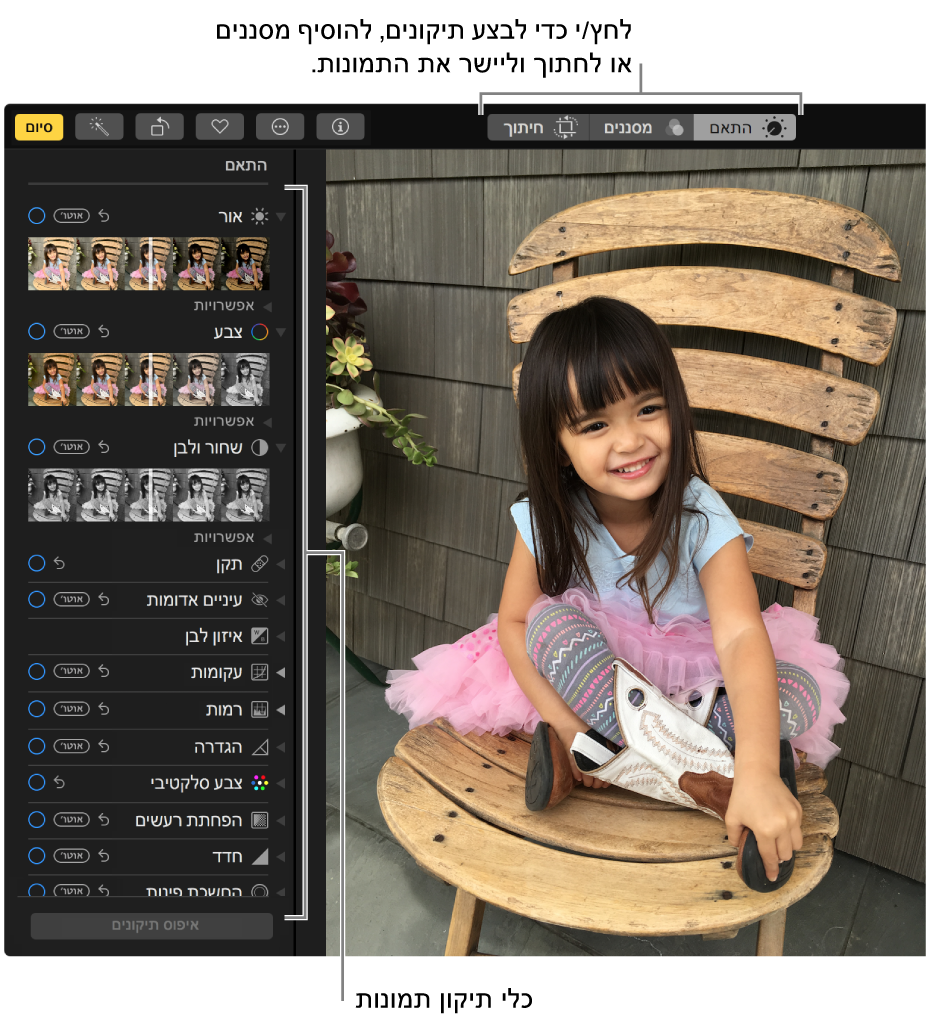Switch to the Crop (חיתוך) tab

(538, 128)
